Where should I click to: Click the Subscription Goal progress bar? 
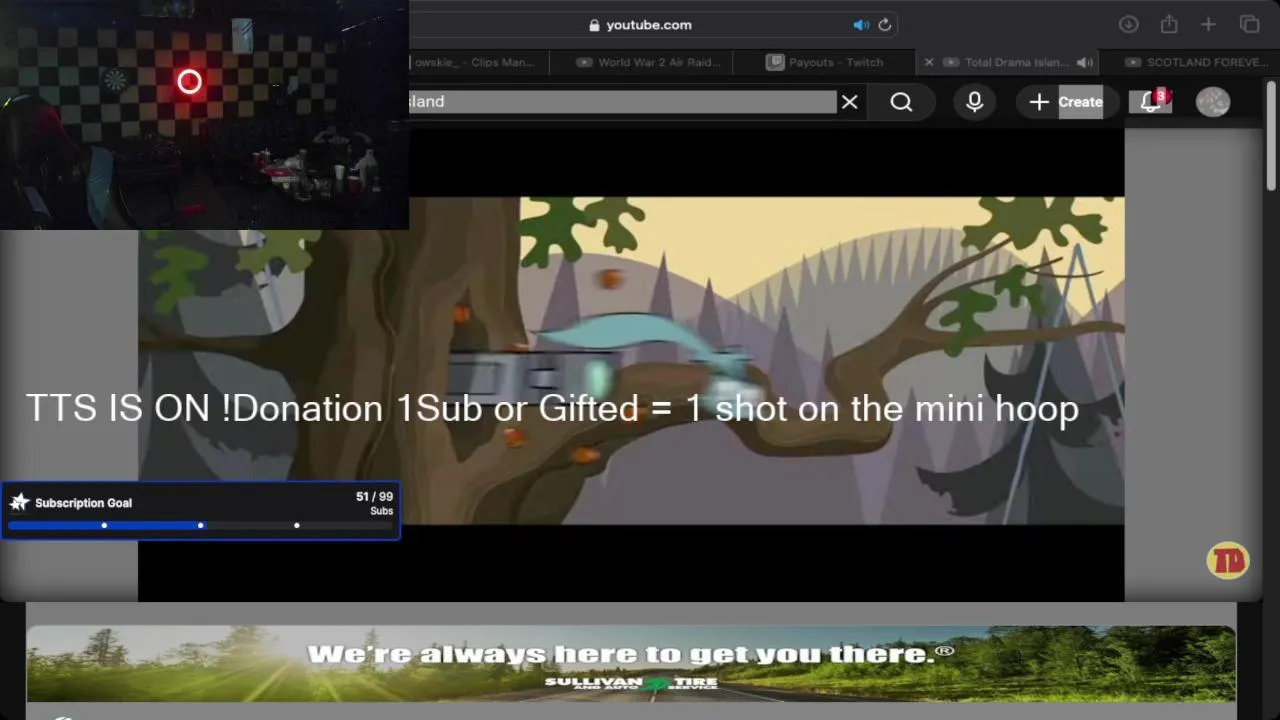click(x=200, y=525)
